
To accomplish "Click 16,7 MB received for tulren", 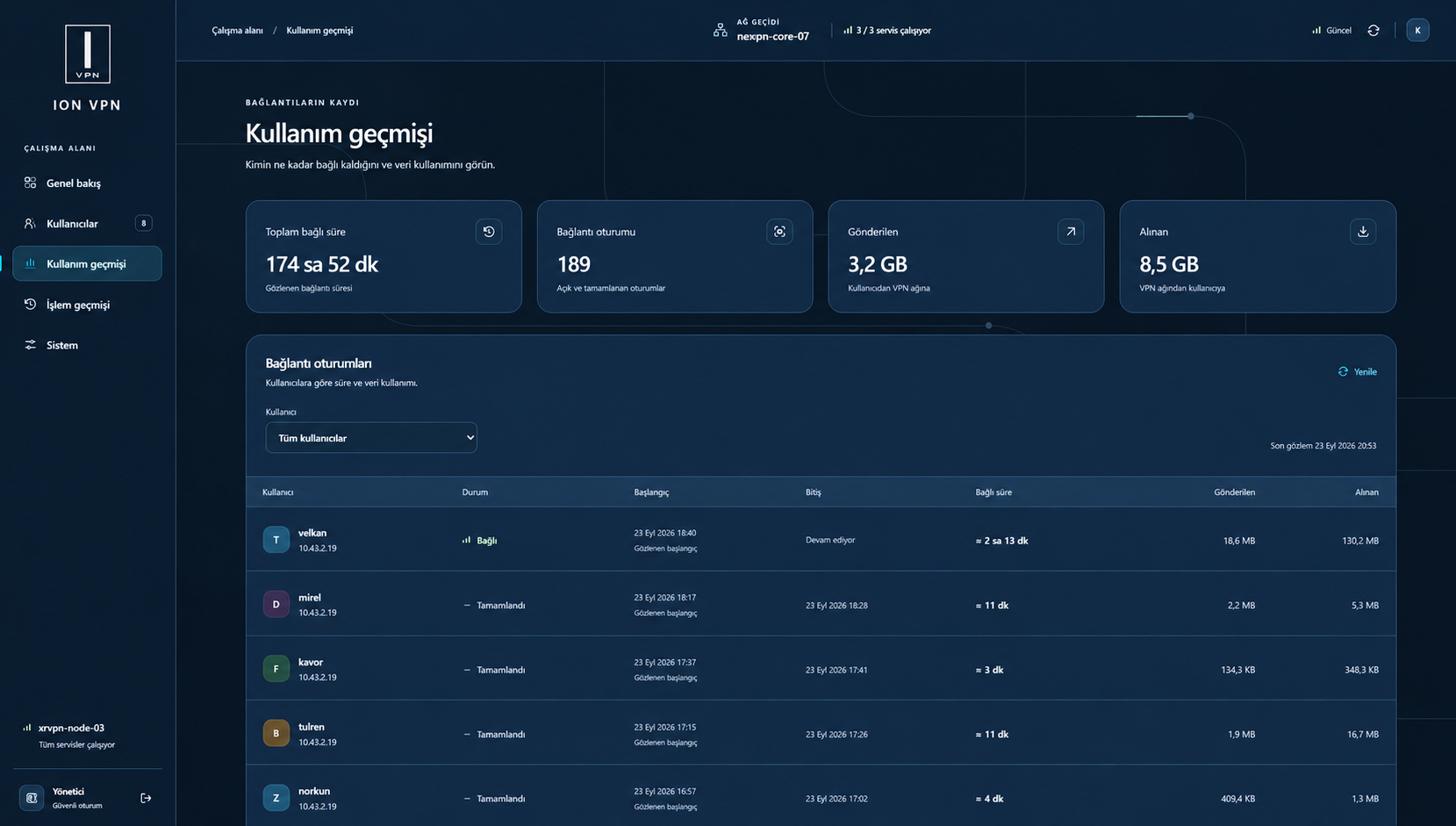I will pos(1363,734).
